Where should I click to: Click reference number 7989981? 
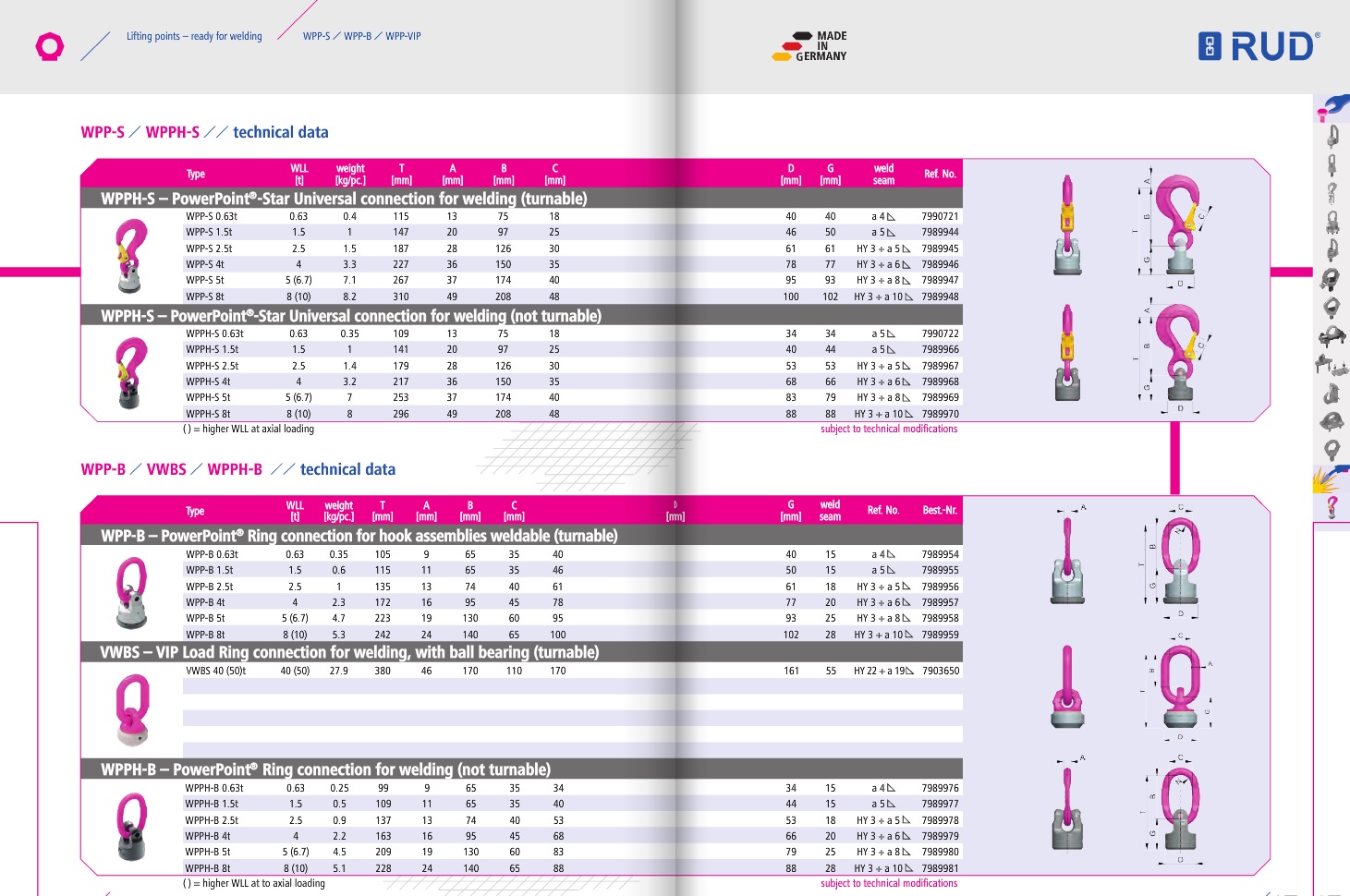[x=940, y=868]
